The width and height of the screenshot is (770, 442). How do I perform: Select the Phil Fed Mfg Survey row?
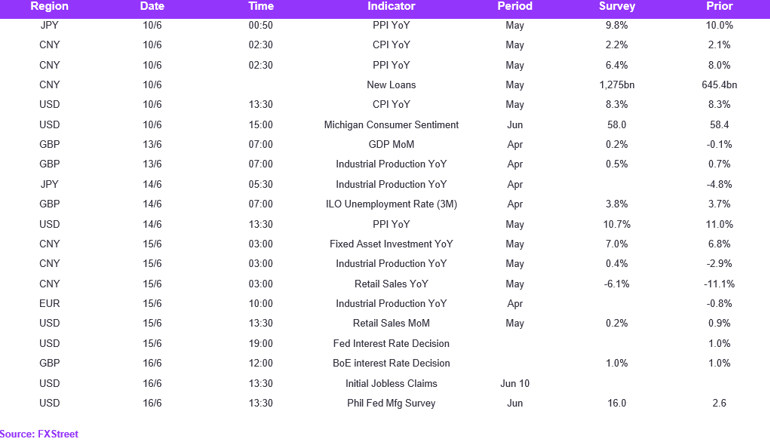tap(385, 403)
